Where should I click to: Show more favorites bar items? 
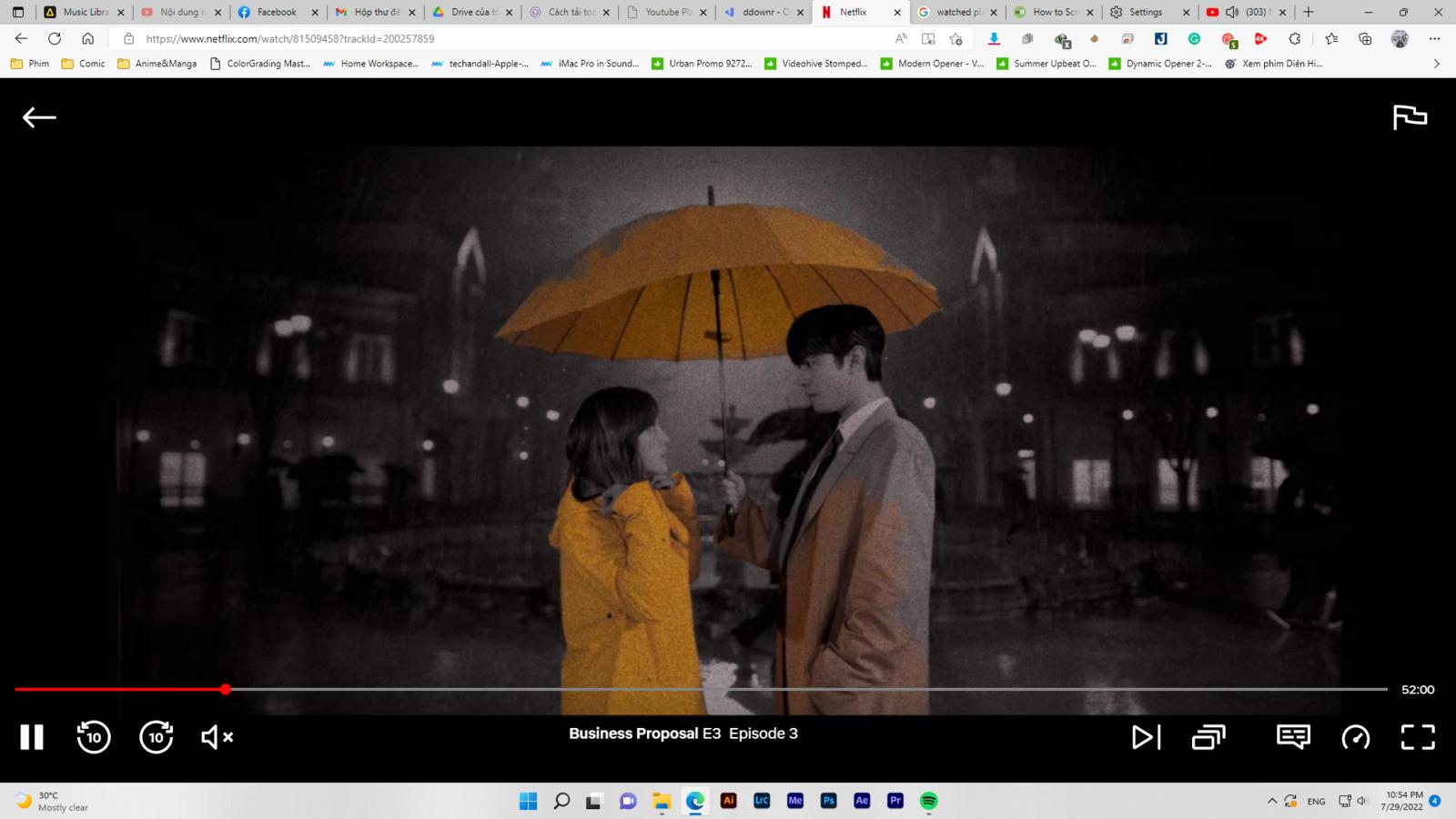pyautogui.click(x=1437, y=64)
